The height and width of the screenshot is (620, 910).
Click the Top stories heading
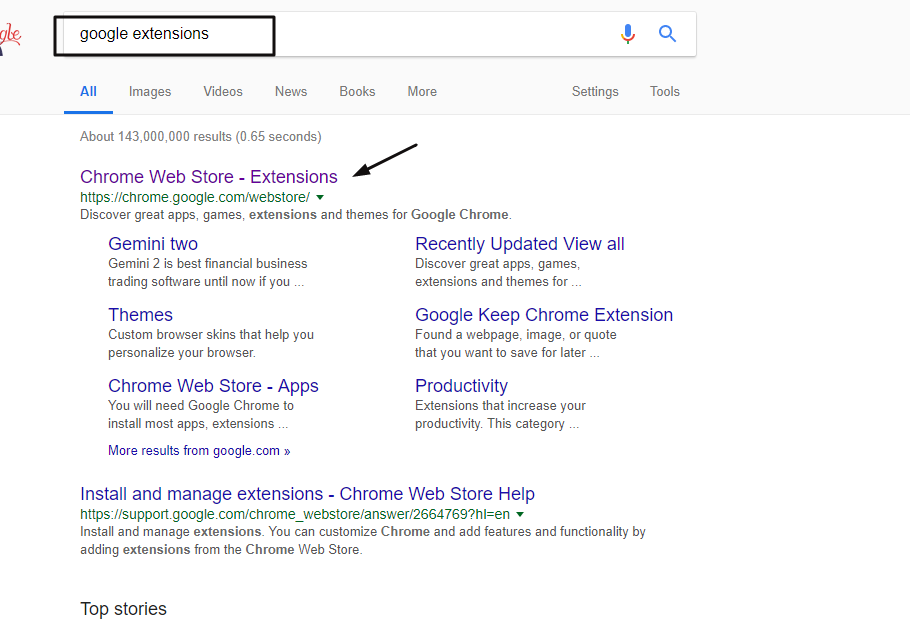(x=123, y=608)
